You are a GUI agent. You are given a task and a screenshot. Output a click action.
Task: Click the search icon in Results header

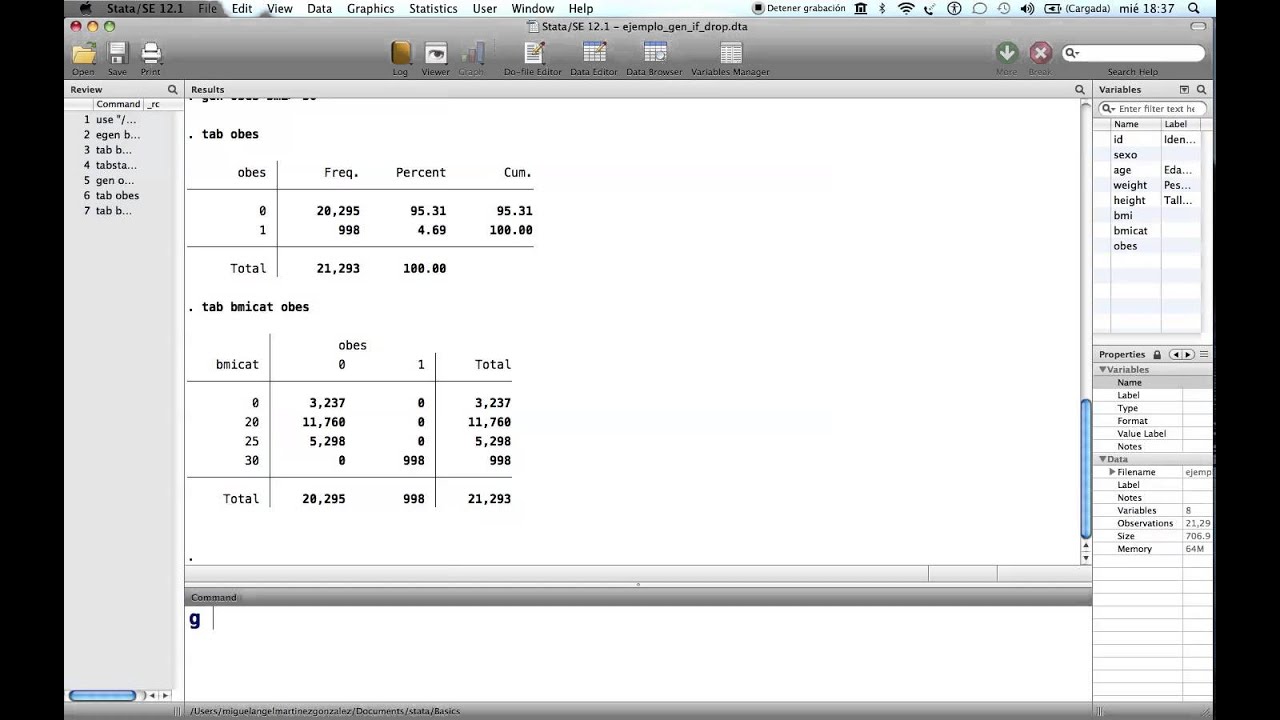[1079, 90]
